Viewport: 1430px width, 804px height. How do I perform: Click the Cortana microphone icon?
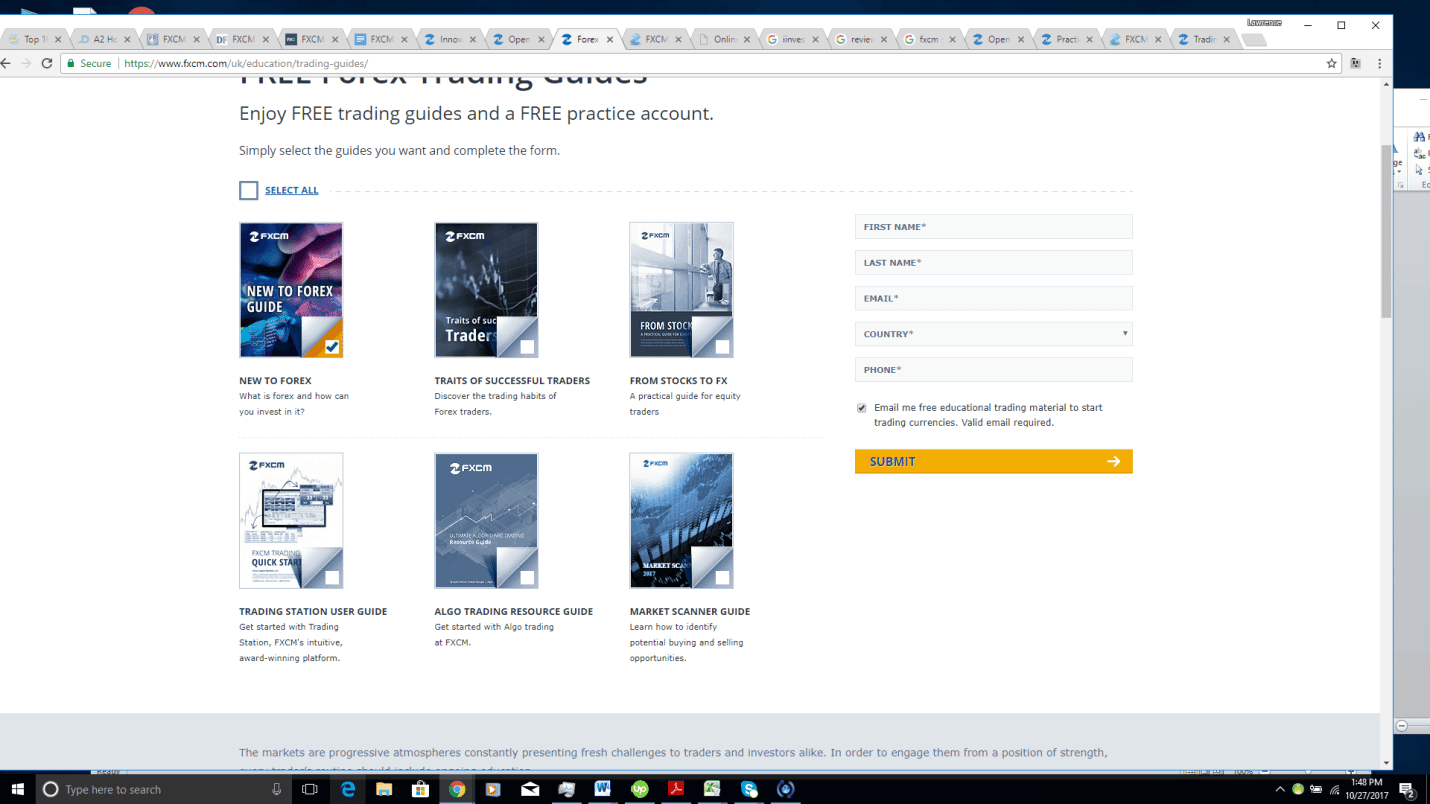[276, 789]
